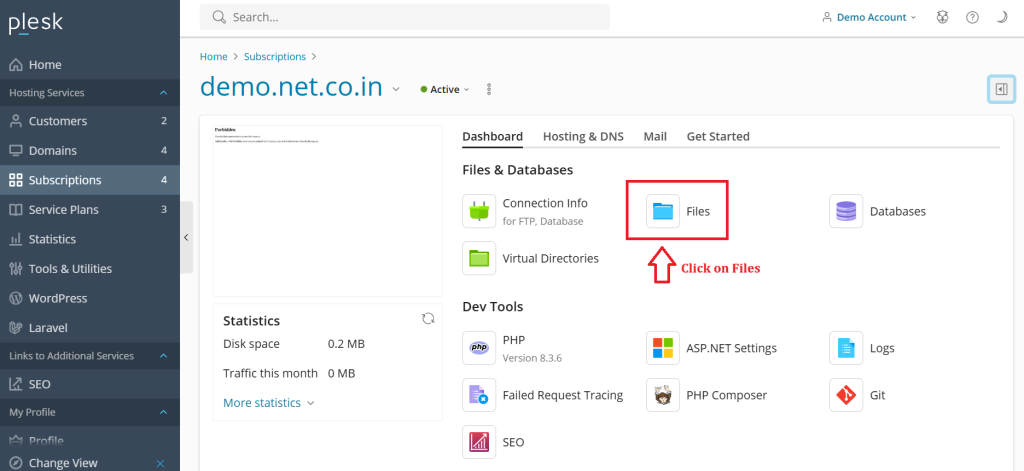Click the Subscriptions breadcrumb link
The height and width of the screenshot is (471, 1024).
point(275,57)
